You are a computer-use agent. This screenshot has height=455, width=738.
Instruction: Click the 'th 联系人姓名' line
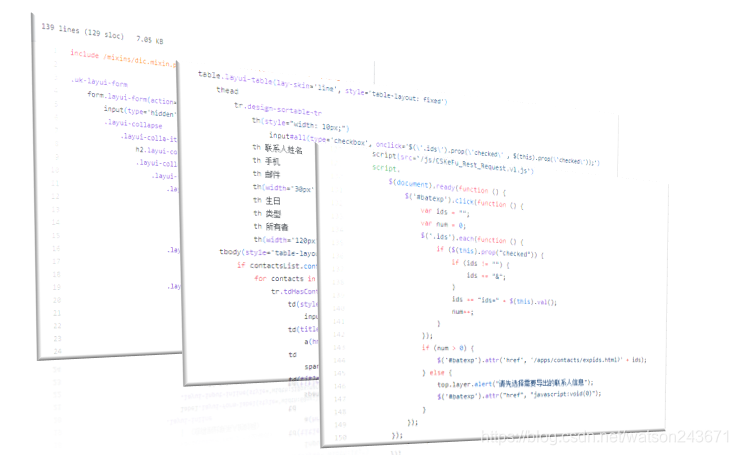(x=277, y=149)
